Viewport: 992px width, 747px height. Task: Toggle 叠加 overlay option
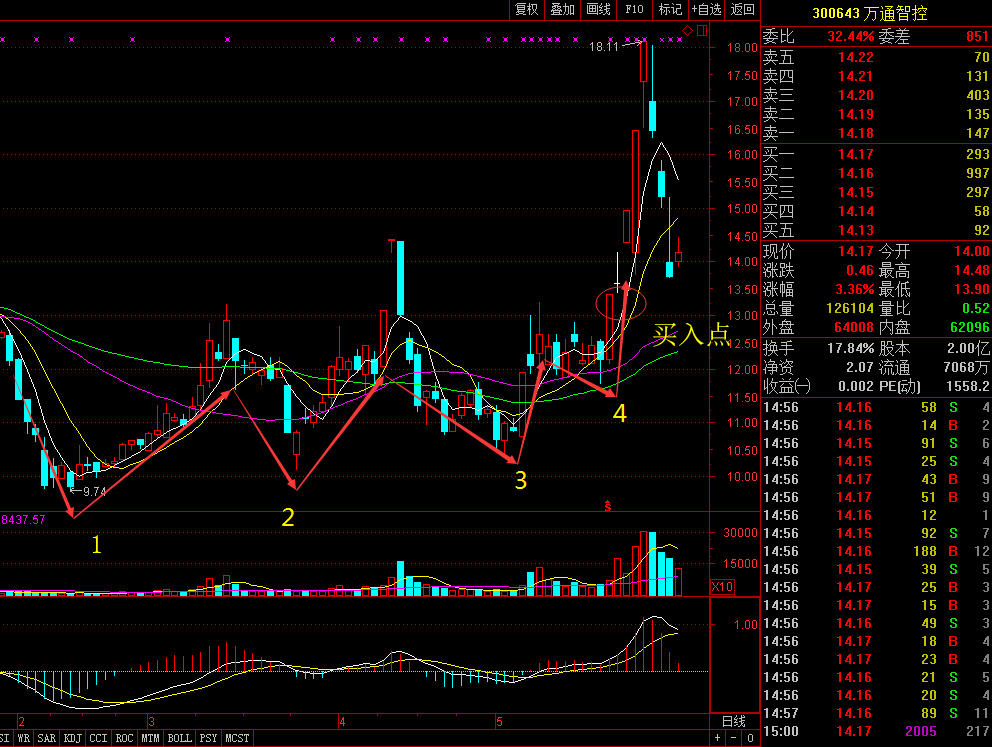pos(562,10)
